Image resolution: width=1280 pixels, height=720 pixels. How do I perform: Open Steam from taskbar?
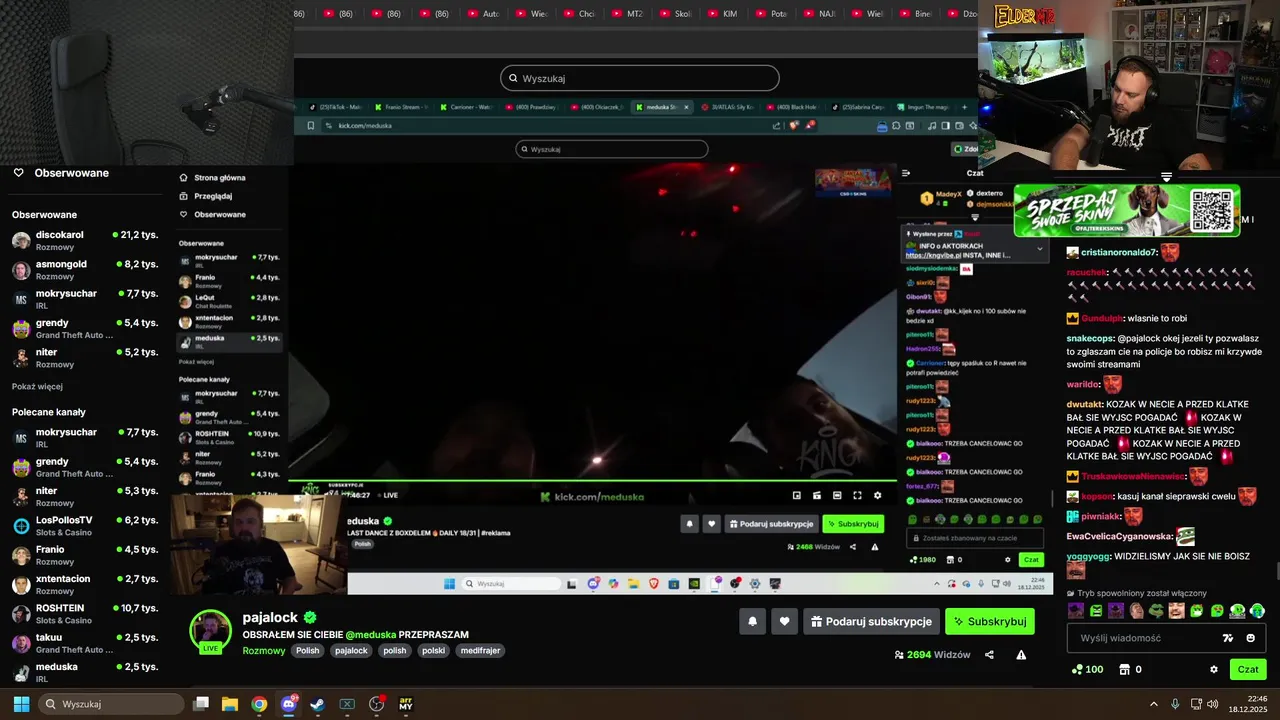(x=318, y=704)
